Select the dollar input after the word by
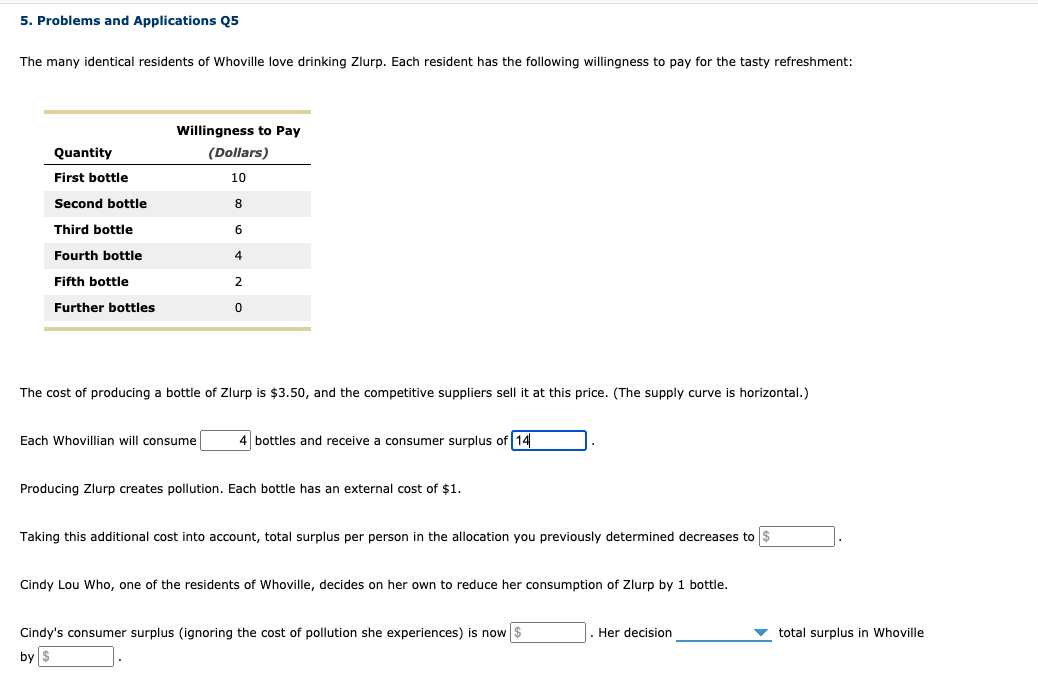The width and height of the screenshot is (1038, 688). pos(76,655)
